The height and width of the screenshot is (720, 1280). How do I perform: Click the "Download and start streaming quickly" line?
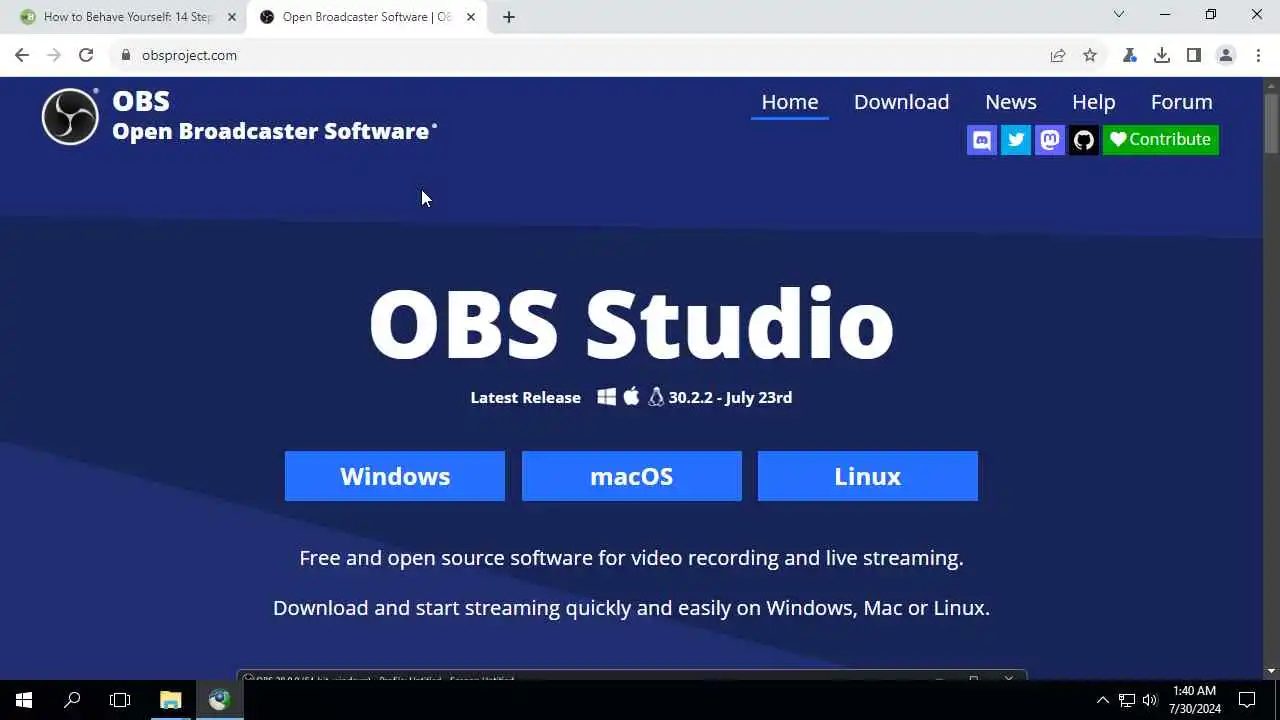[631, 608]
